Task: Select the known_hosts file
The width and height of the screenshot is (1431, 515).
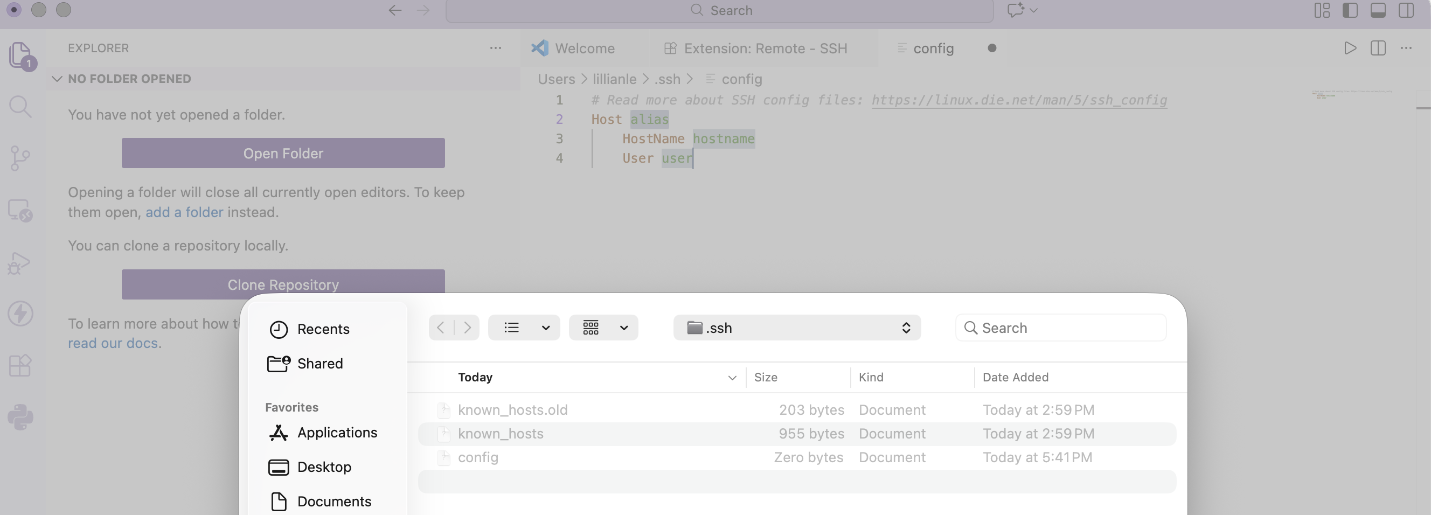Action: point(797,434)
